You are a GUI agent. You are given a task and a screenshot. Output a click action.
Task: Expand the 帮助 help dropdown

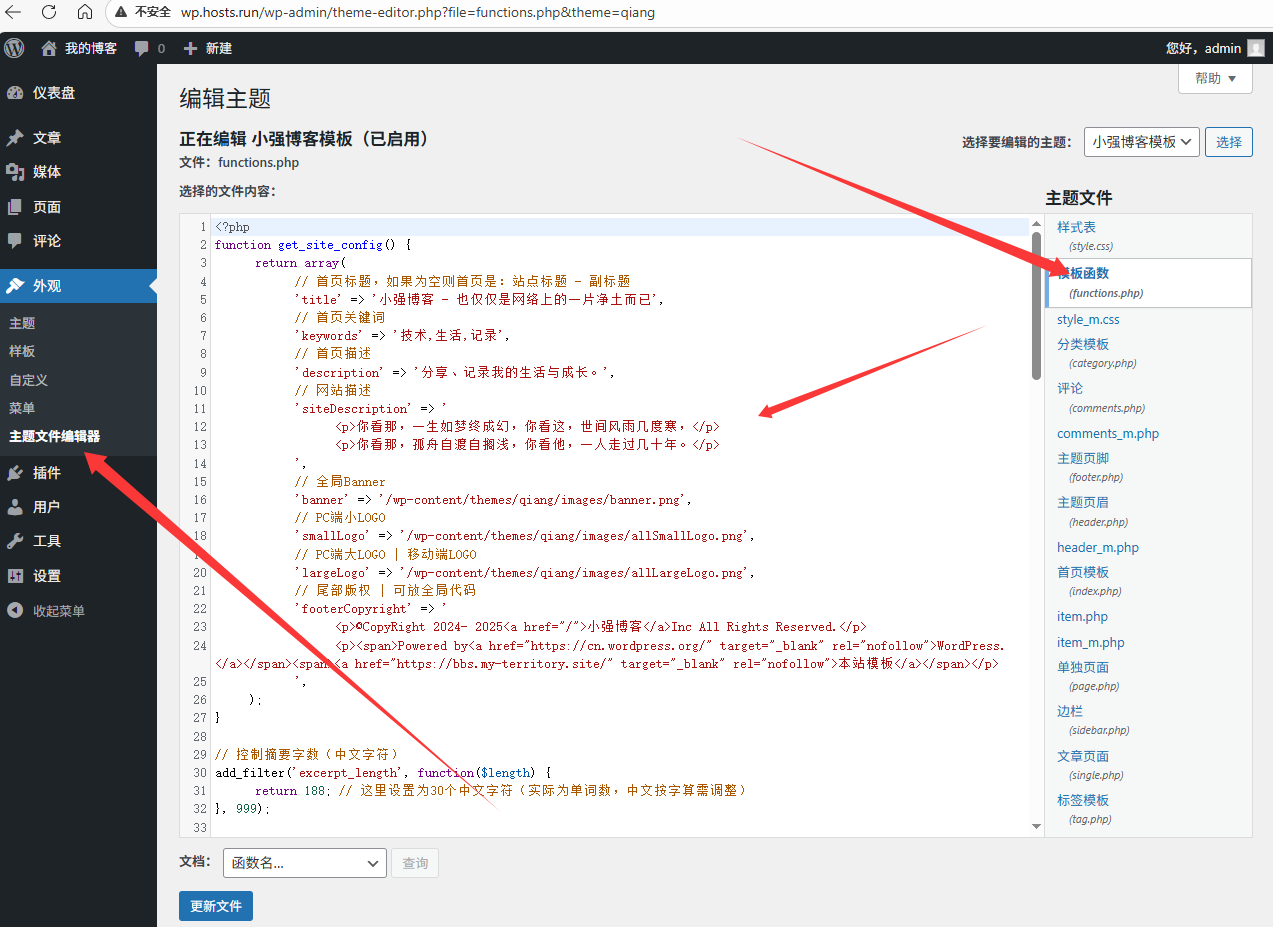1215,78
